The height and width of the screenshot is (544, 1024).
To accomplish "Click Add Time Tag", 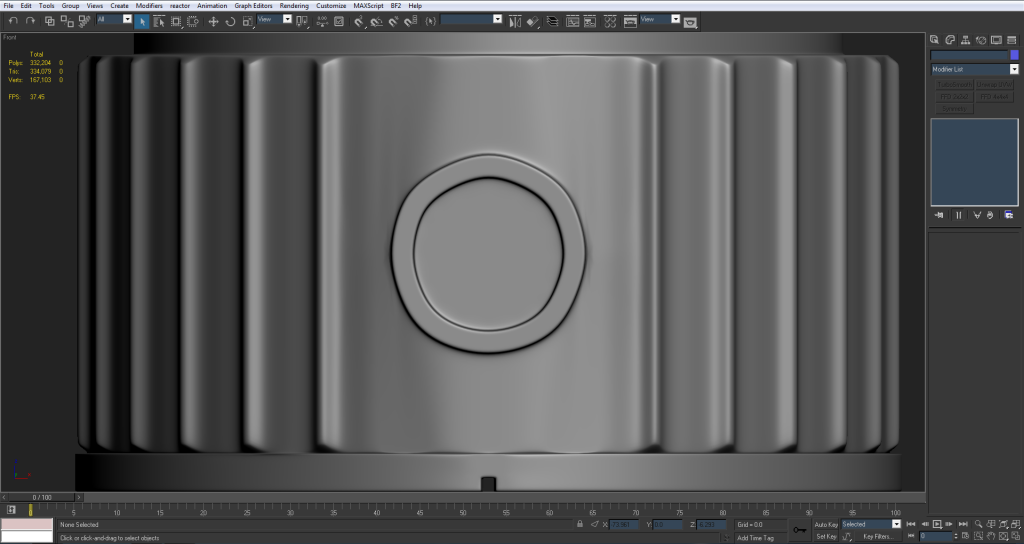I will tap(755, 537).
